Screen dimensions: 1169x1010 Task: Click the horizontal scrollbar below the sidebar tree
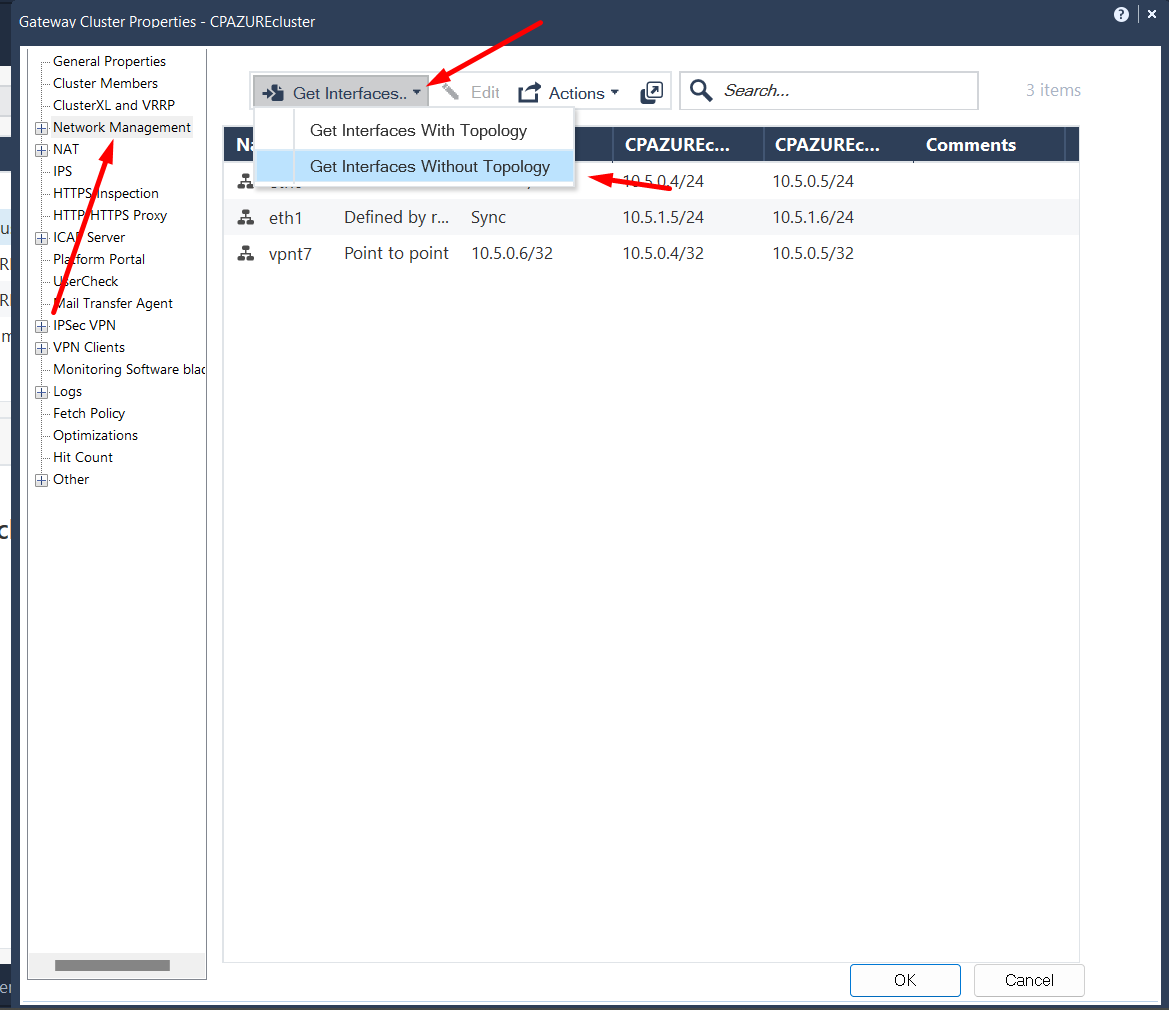pyautogui.click(x=112, y=964)
